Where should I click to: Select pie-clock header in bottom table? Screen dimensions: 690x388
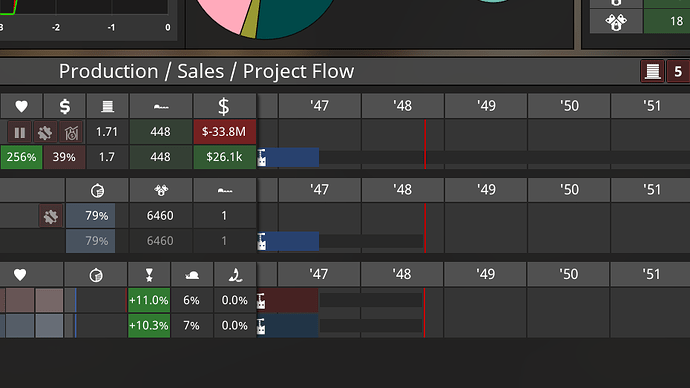pyautogui.click(x=96, y=275)
